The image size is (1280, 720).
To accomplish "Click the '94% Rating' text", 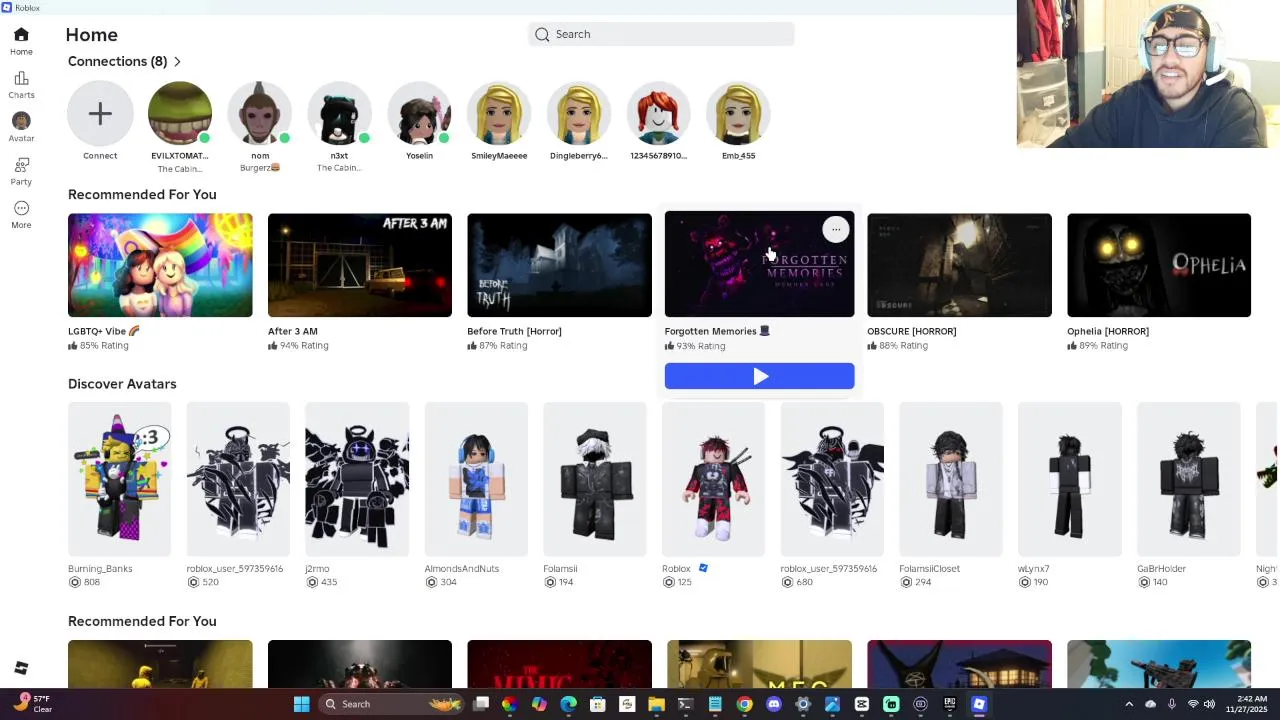I will pyautogui.click(x=304, y=346).
